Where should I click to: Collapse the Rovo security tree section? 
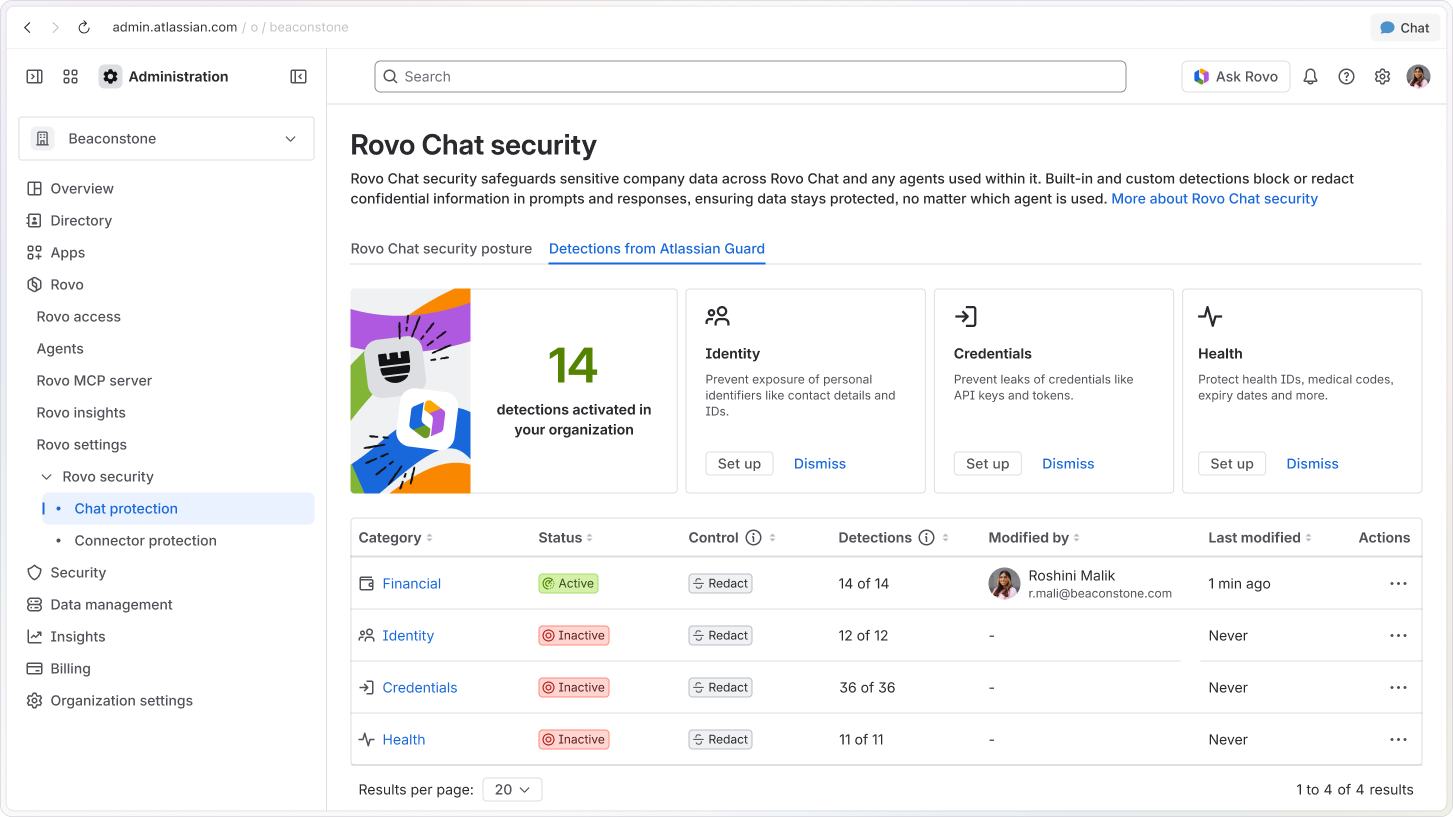coord(46,477)
